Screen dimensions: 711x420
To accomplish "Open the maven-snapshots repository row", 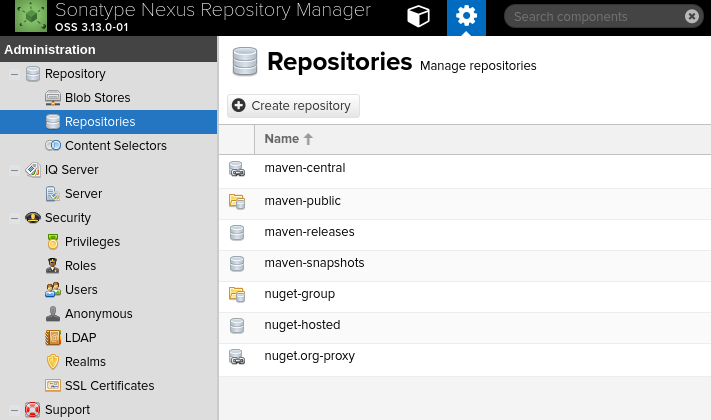I will pos(465,265).
